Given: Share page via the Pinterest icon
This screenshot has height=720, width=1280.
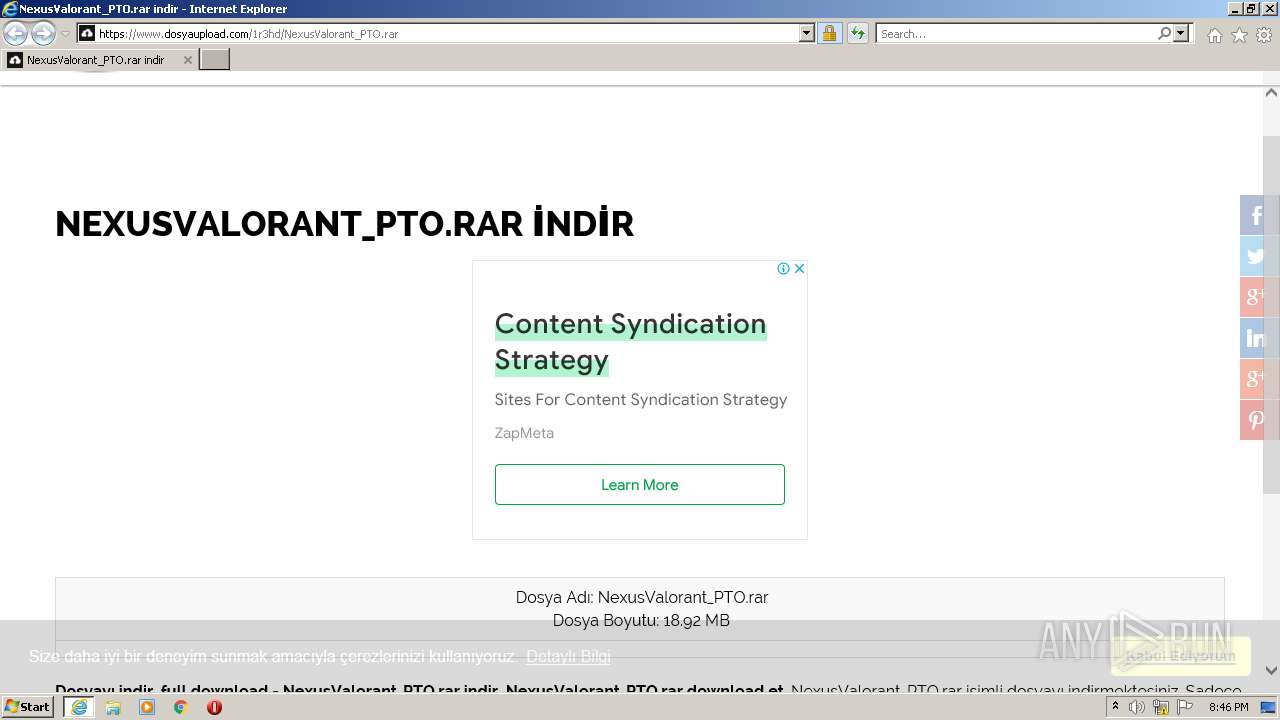Looking at the screenshot, I should [1257, 420].
